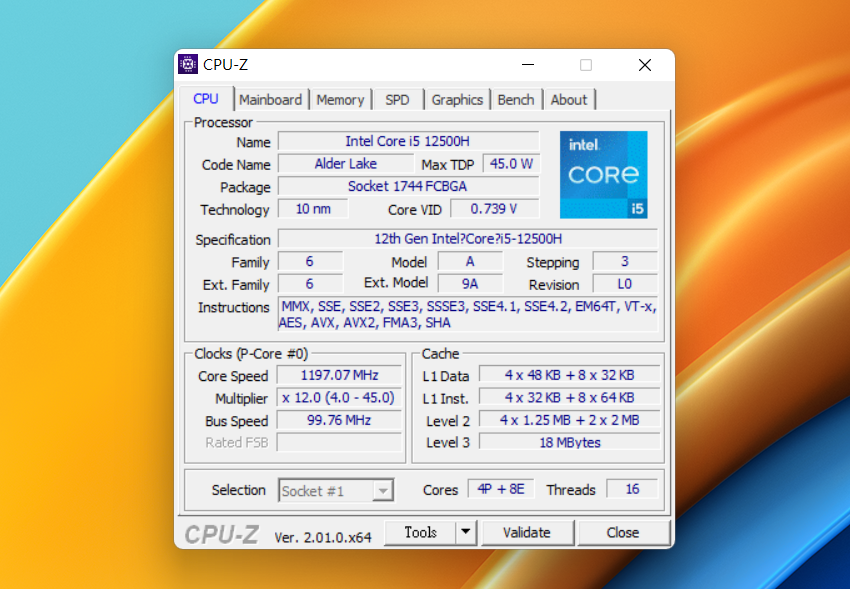Click the Core VID value 0.739 V
850x589 pixels.
click(494, 209)
